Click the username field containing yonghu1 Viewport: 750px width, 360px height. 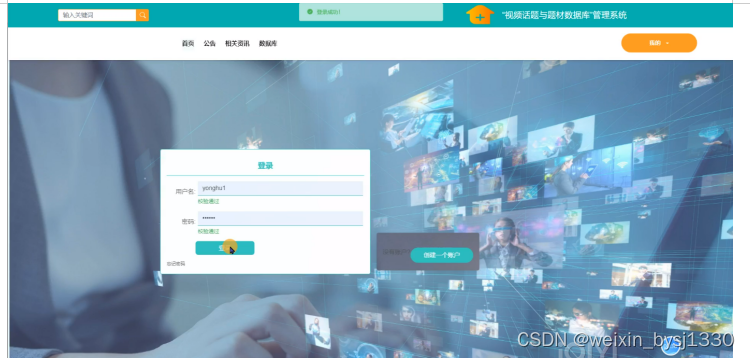(280, 188)
